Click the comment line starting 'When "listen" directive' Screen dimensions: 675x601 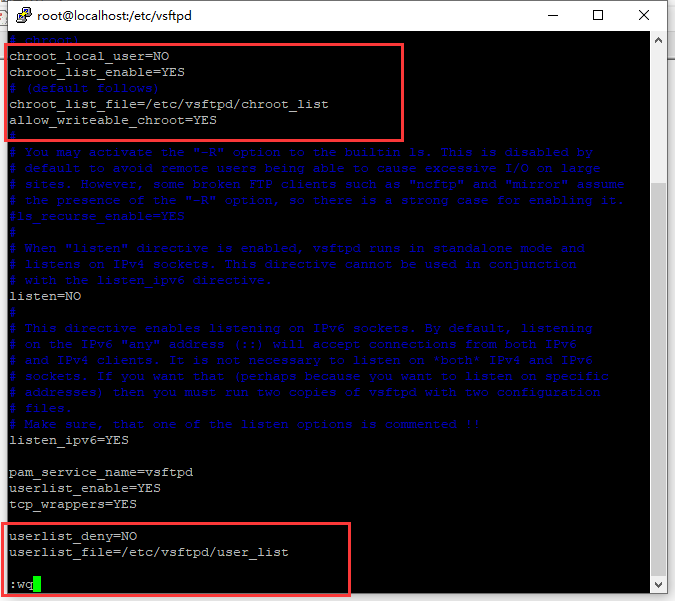tap(297, 248)
